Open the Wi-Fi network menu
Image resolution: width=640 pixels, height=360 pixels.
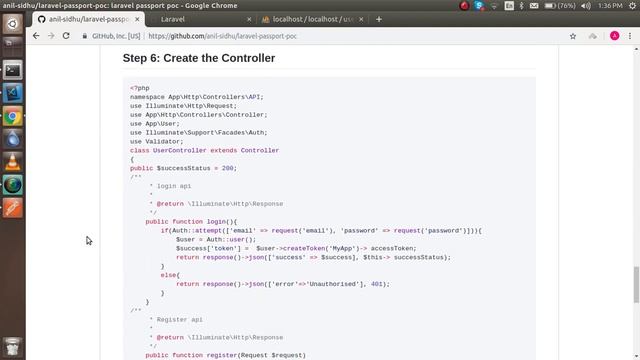[494, 6]
